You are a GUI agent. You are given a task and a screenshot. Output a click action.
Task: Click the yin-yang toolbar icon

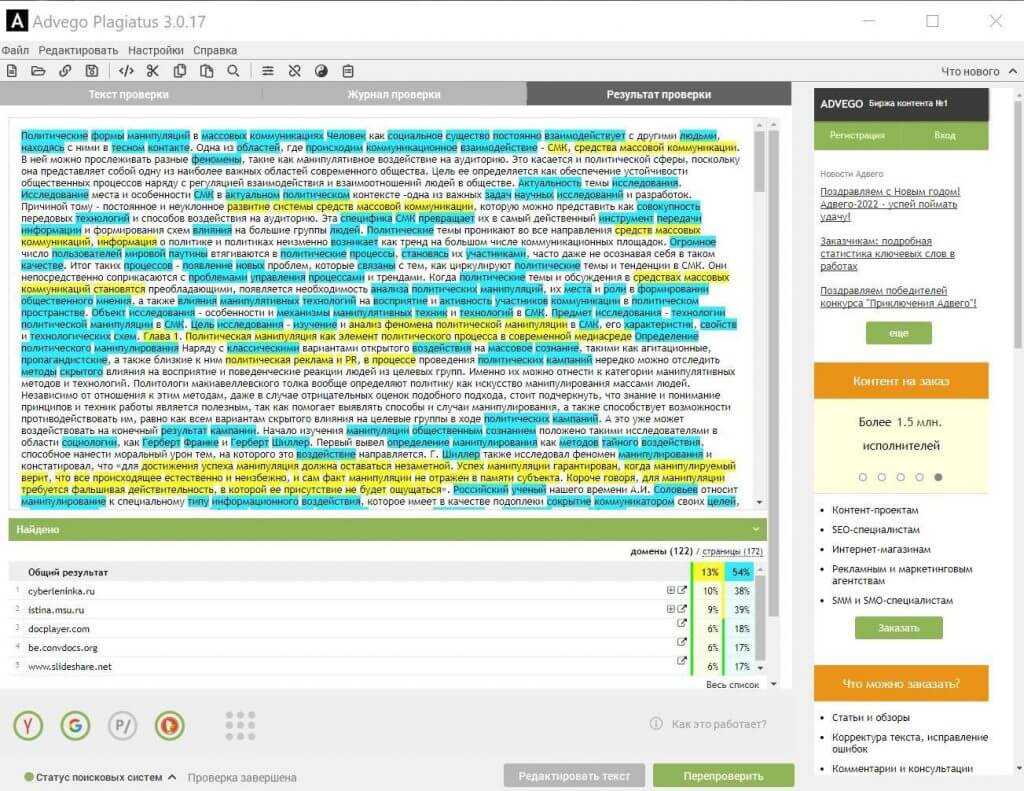[321, 71]
